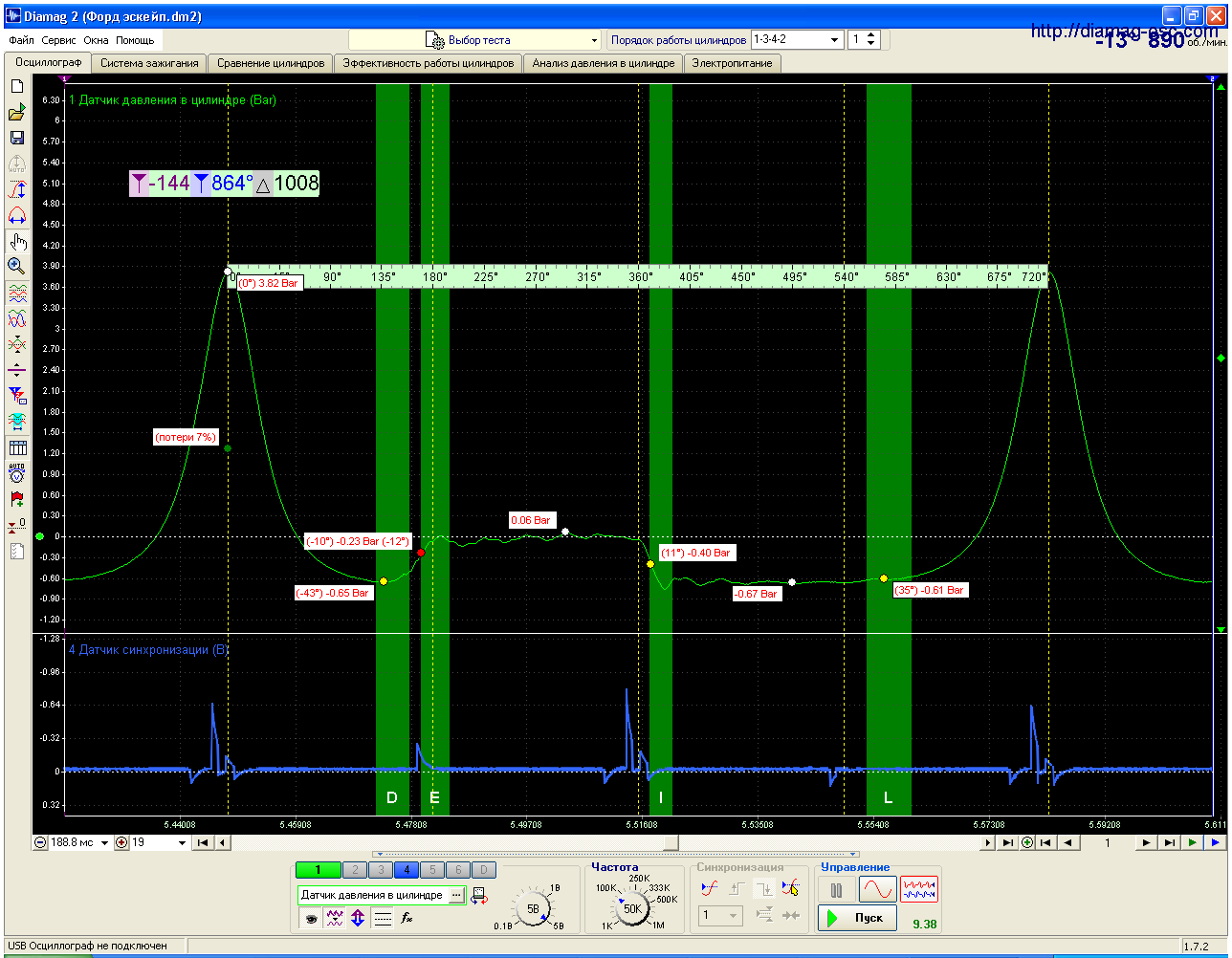Toggle the D channel button
1232x958 pixels.
485,869
